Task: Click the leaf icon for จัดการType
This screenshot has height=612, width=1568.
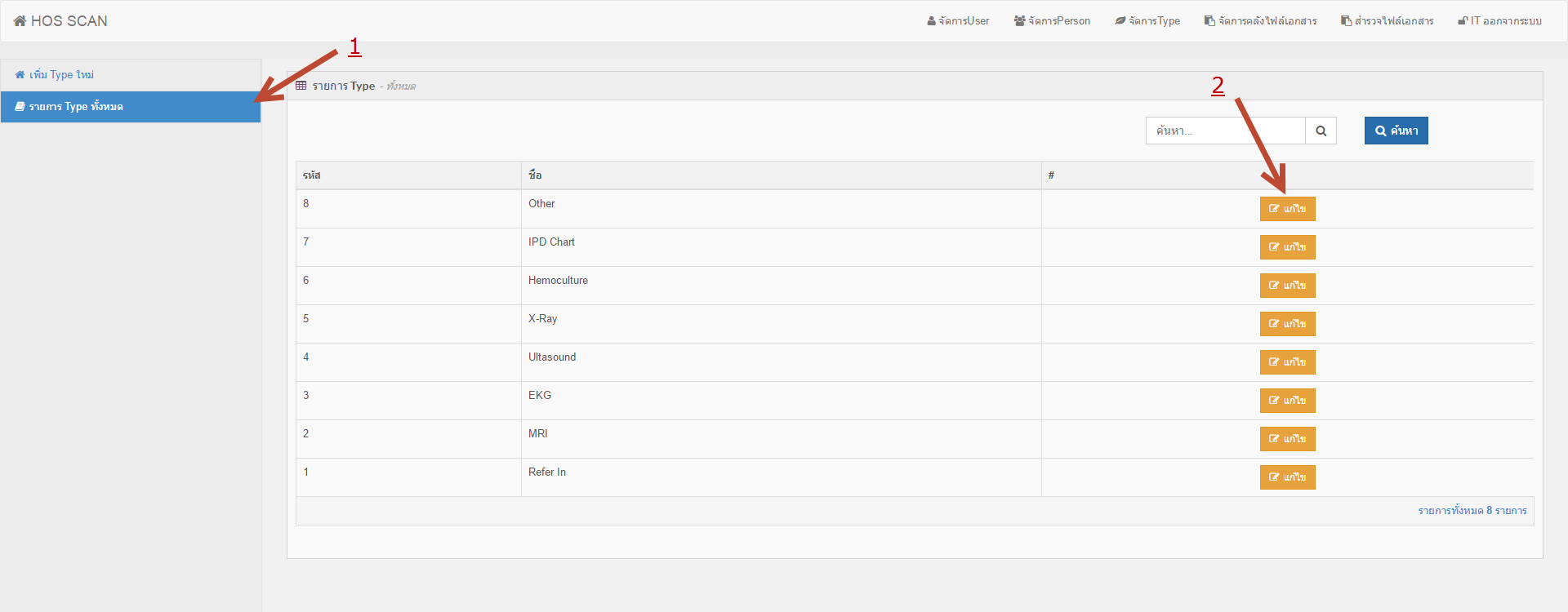Action: pos(1120,21)
